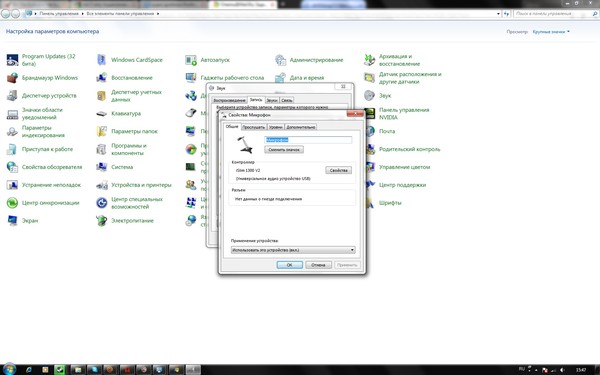Click the Сменить значок button

click(x=284, y=150)
